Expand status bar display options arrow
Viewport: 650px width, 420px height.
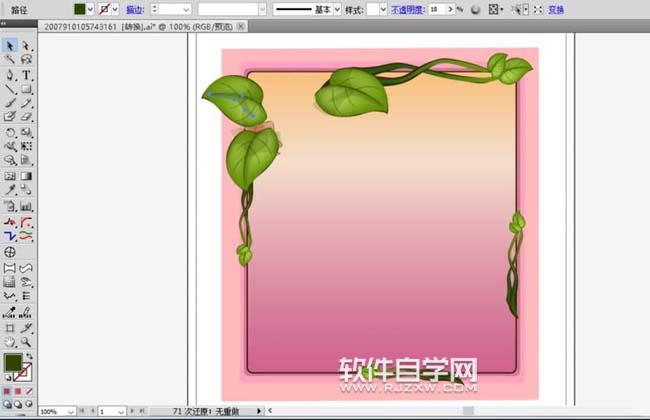point(259,411)
